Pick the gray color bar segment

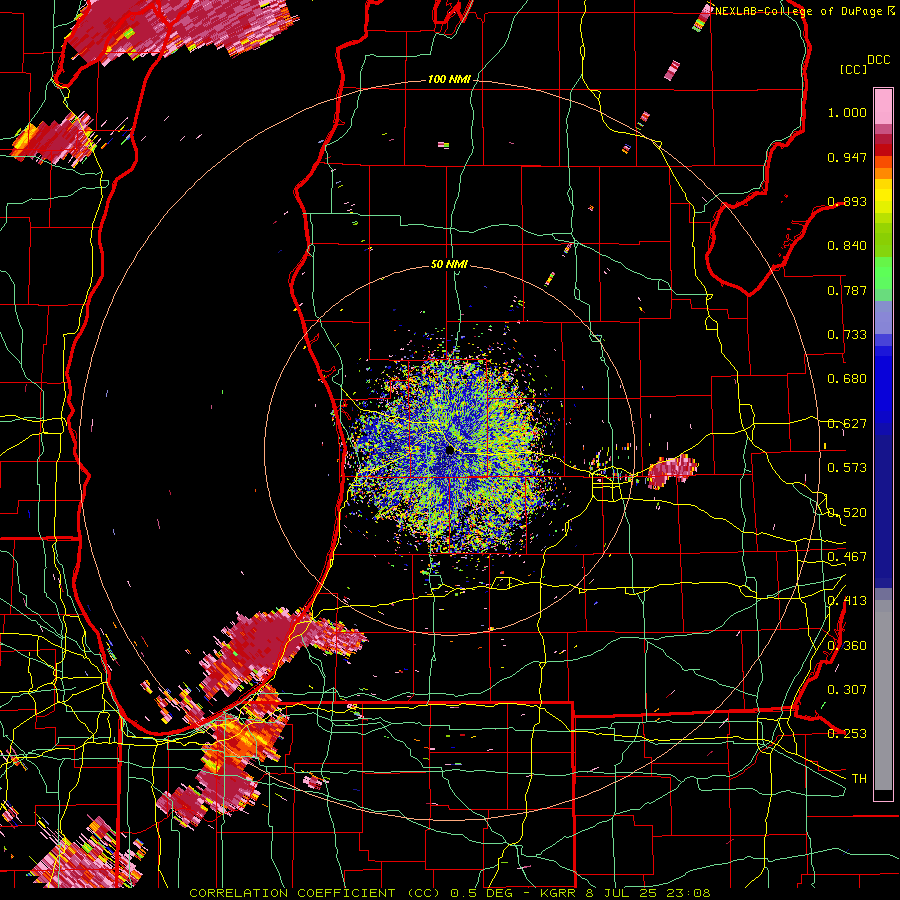tap(883, 695)
